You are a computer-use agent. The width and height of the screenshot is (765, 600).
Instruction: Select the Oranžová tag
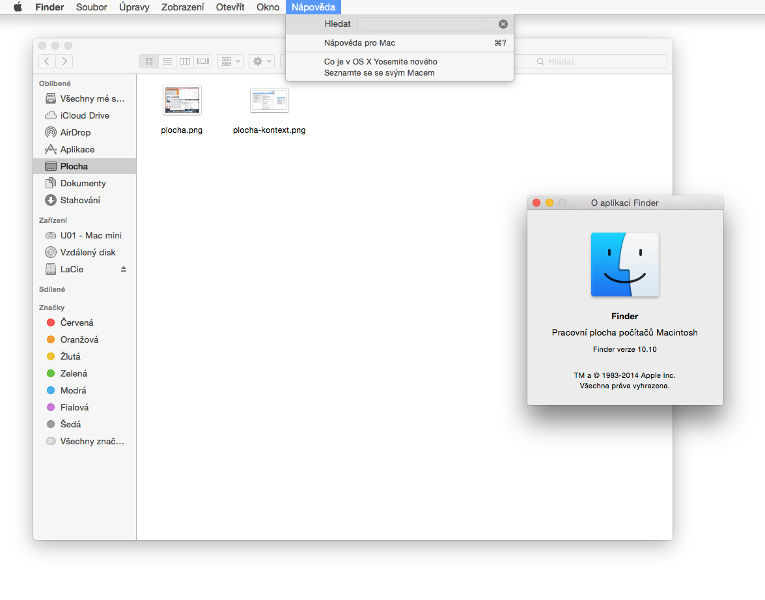pyautogui.click(x=84, y=340)
